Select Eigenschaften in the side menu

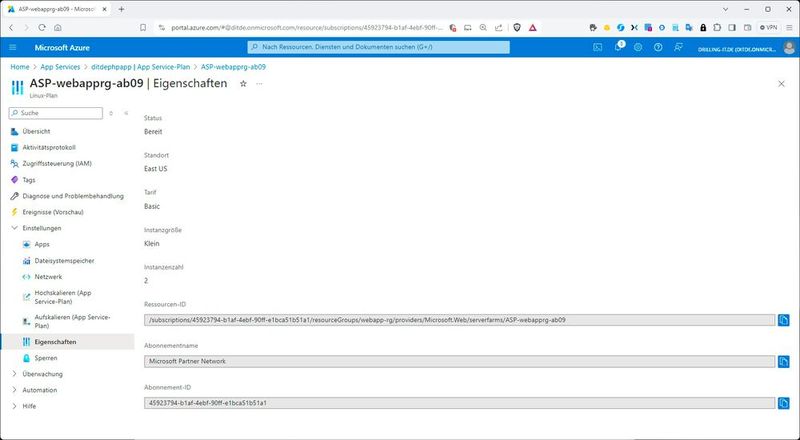[67, 342]
